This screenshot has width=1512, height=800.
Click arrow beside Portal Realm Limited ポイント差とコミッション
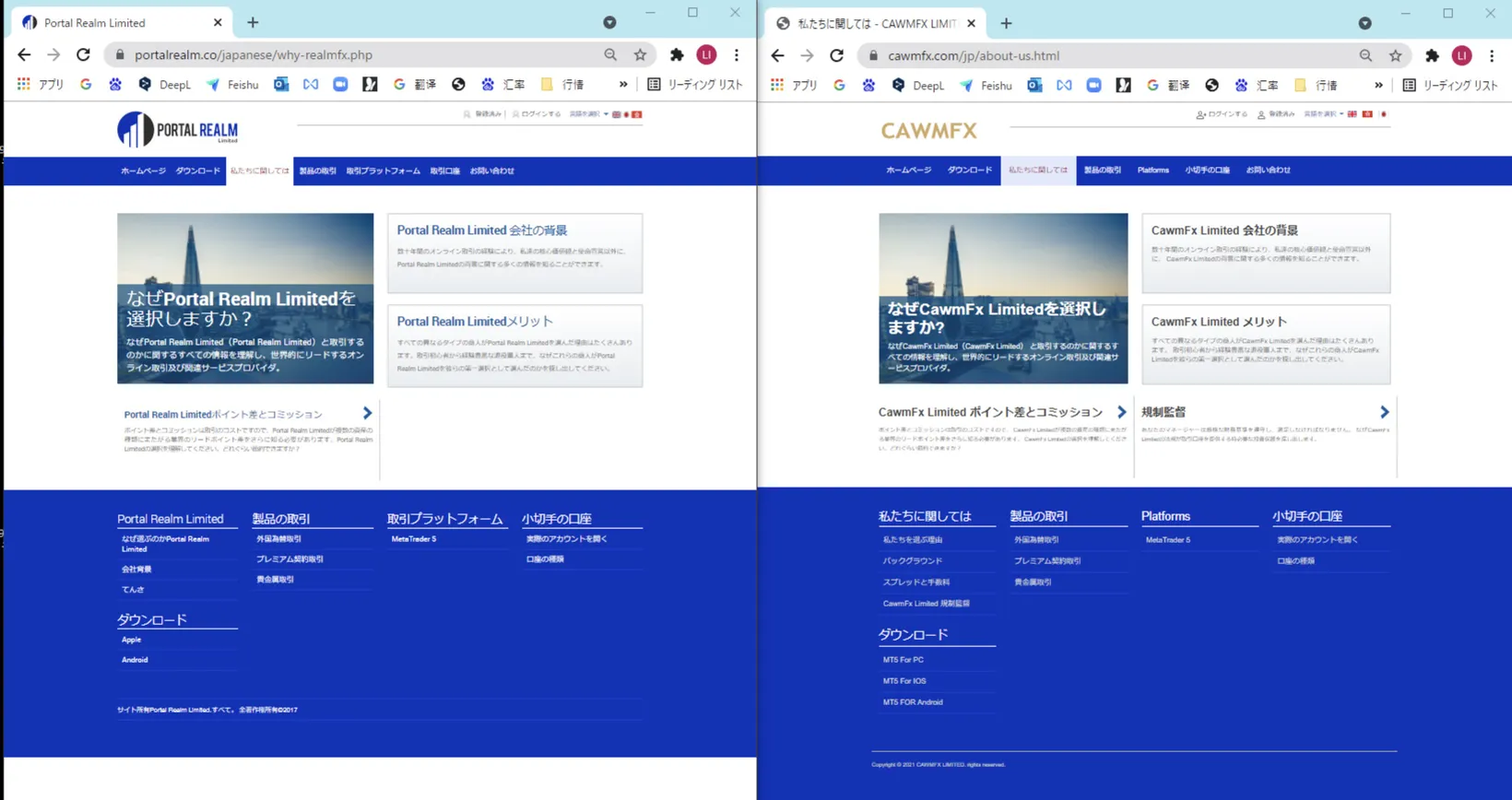coord(367,413)
